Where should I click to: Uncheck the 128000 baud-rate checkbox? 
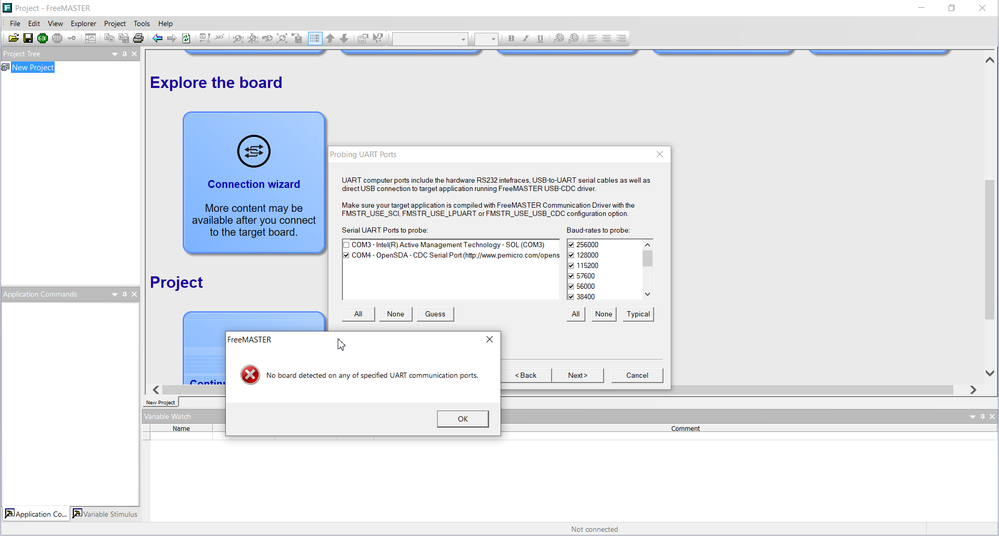(x=571, y=255)
